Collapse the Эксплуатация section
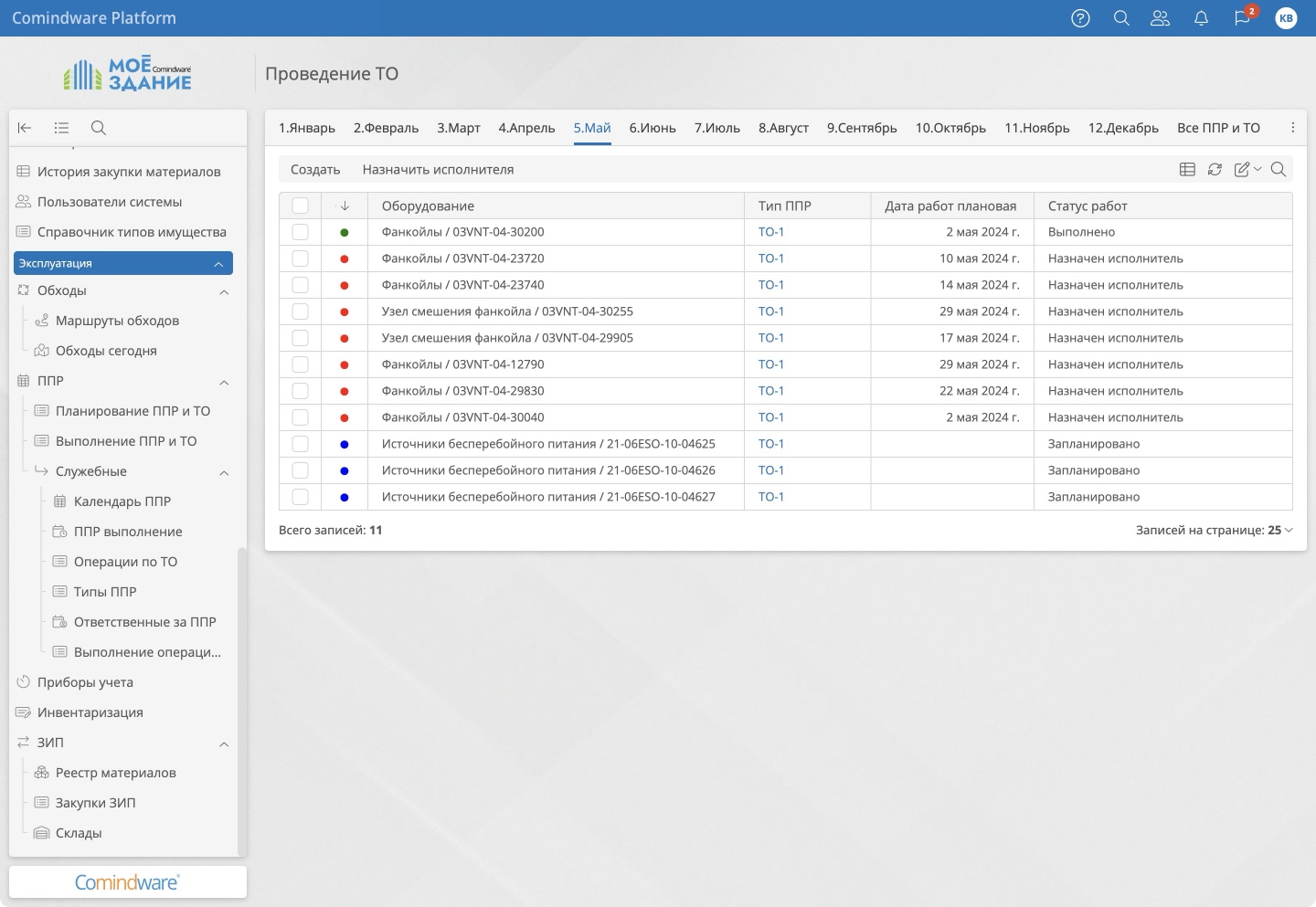 (x=218, y=264)
